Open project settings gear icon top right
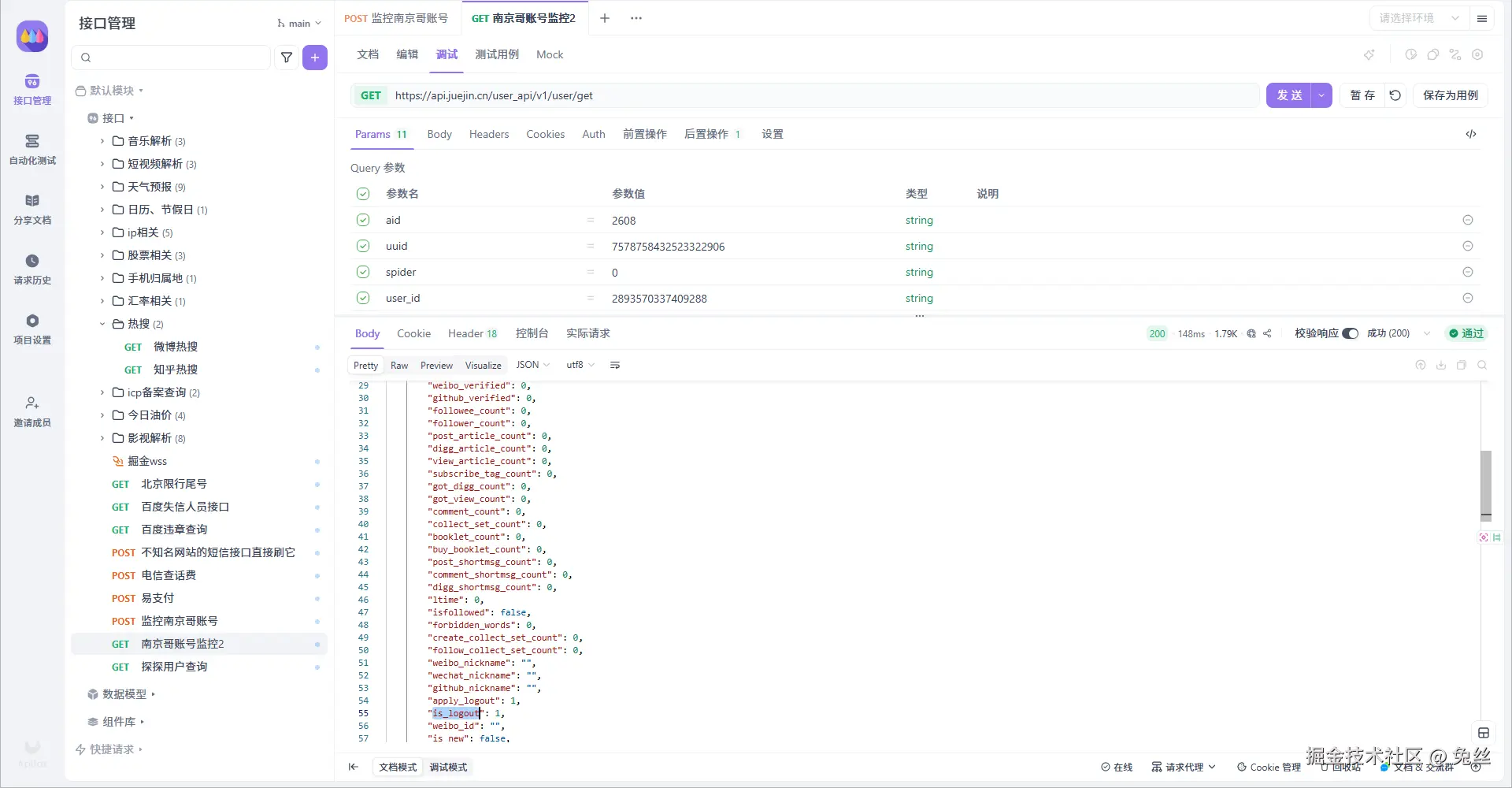 coord(1478,54)
